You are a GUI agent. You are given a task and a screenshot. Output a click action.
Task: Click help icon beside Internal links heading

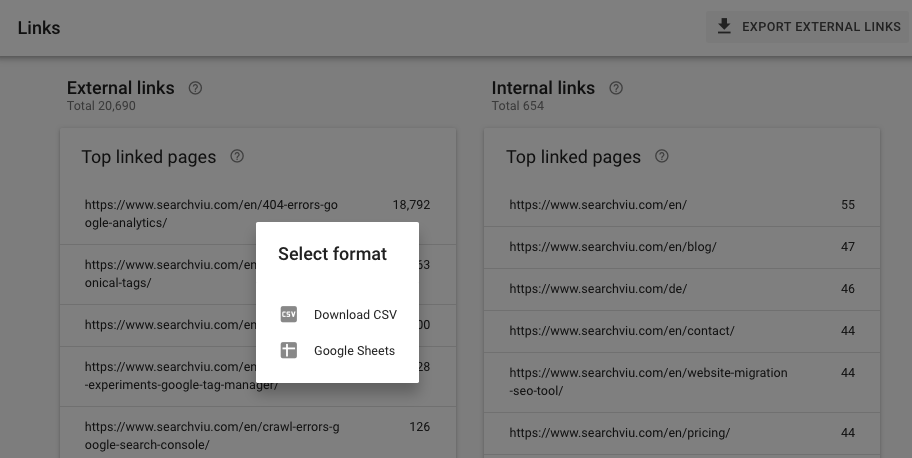pos(616,88)
